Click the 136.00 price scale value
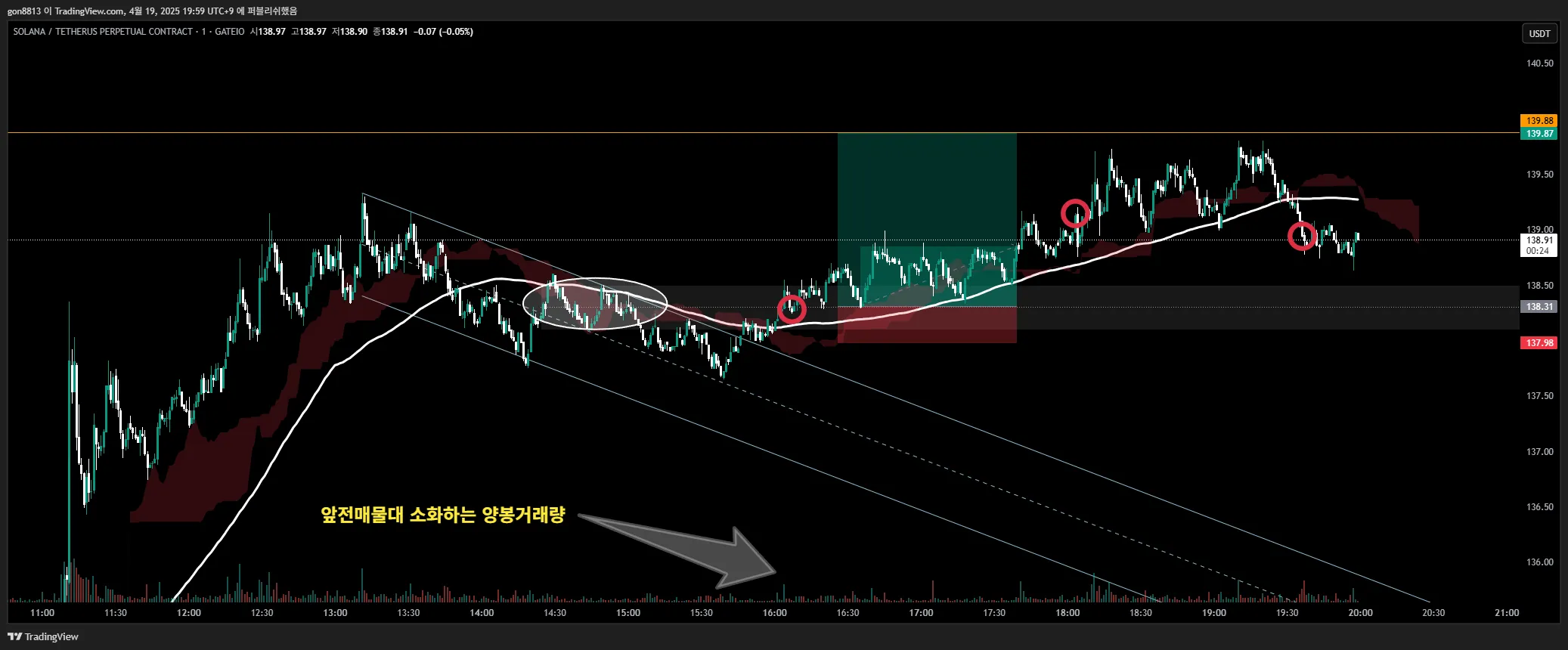Image resolution: width=1568 pixels, height=650 pixels. (x=1539, y=562)
